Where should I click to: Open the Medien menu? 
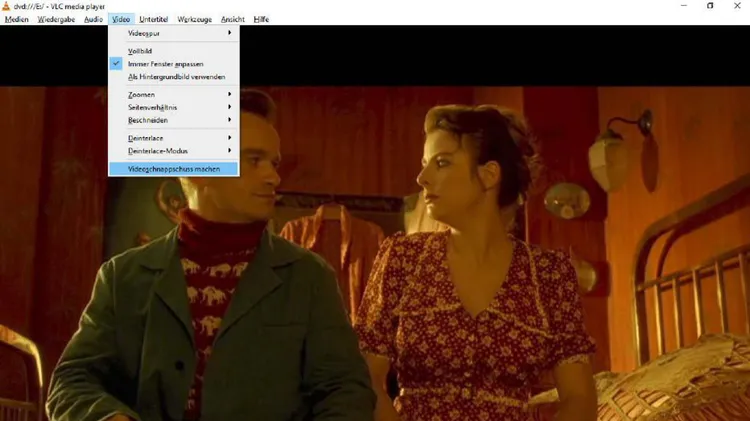[17, 19]
